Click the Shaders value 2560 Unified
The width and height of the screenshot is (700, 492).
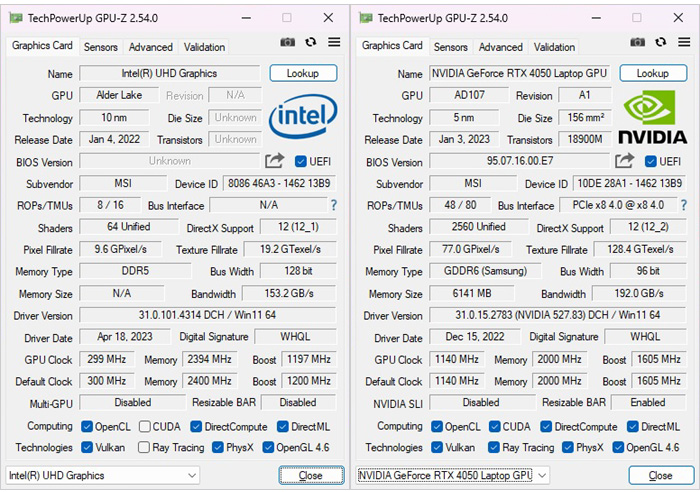pos(479,227)
